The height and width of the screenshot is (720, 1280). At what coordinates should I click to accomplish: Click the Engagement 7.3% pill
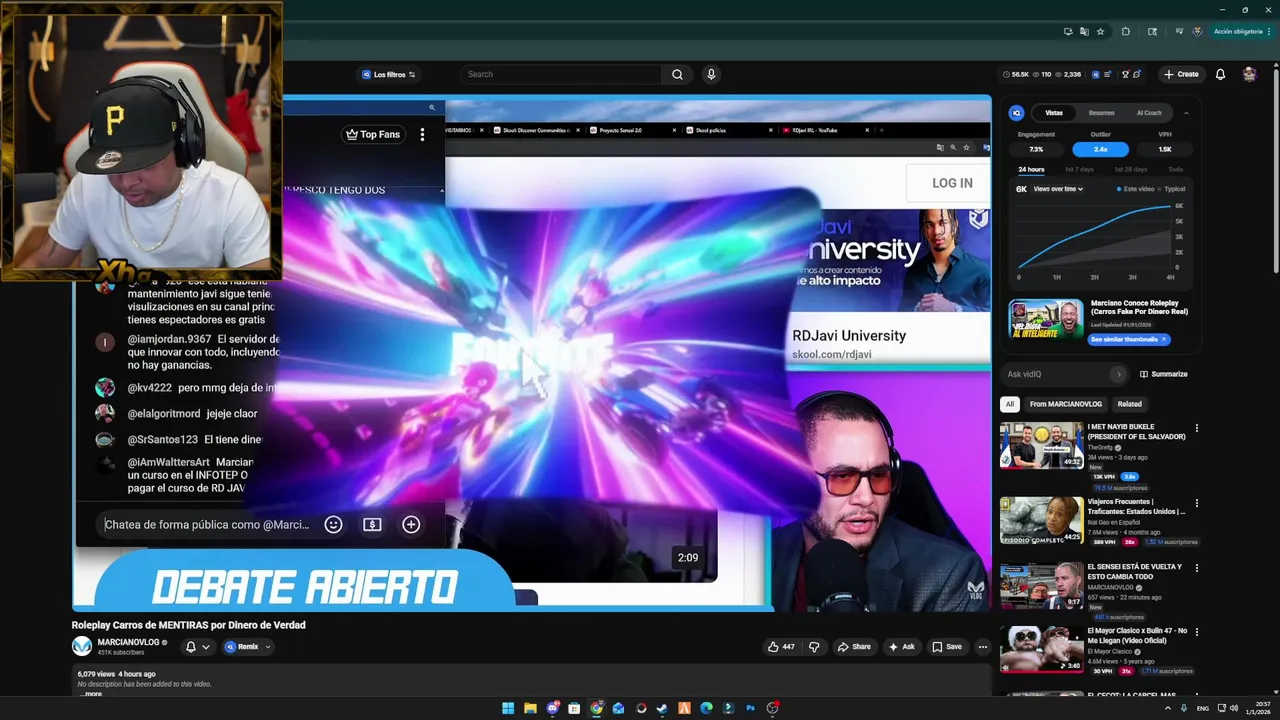point(1036,149)
